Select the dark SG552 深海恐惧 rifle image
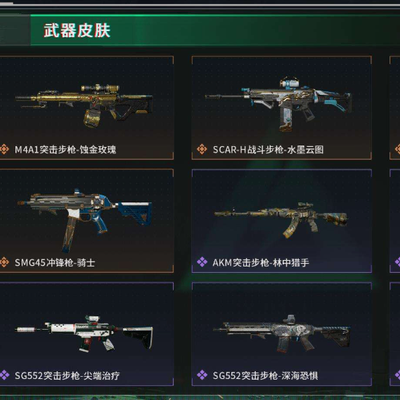The height and width of the screenshot is (400, 400). 281,333
